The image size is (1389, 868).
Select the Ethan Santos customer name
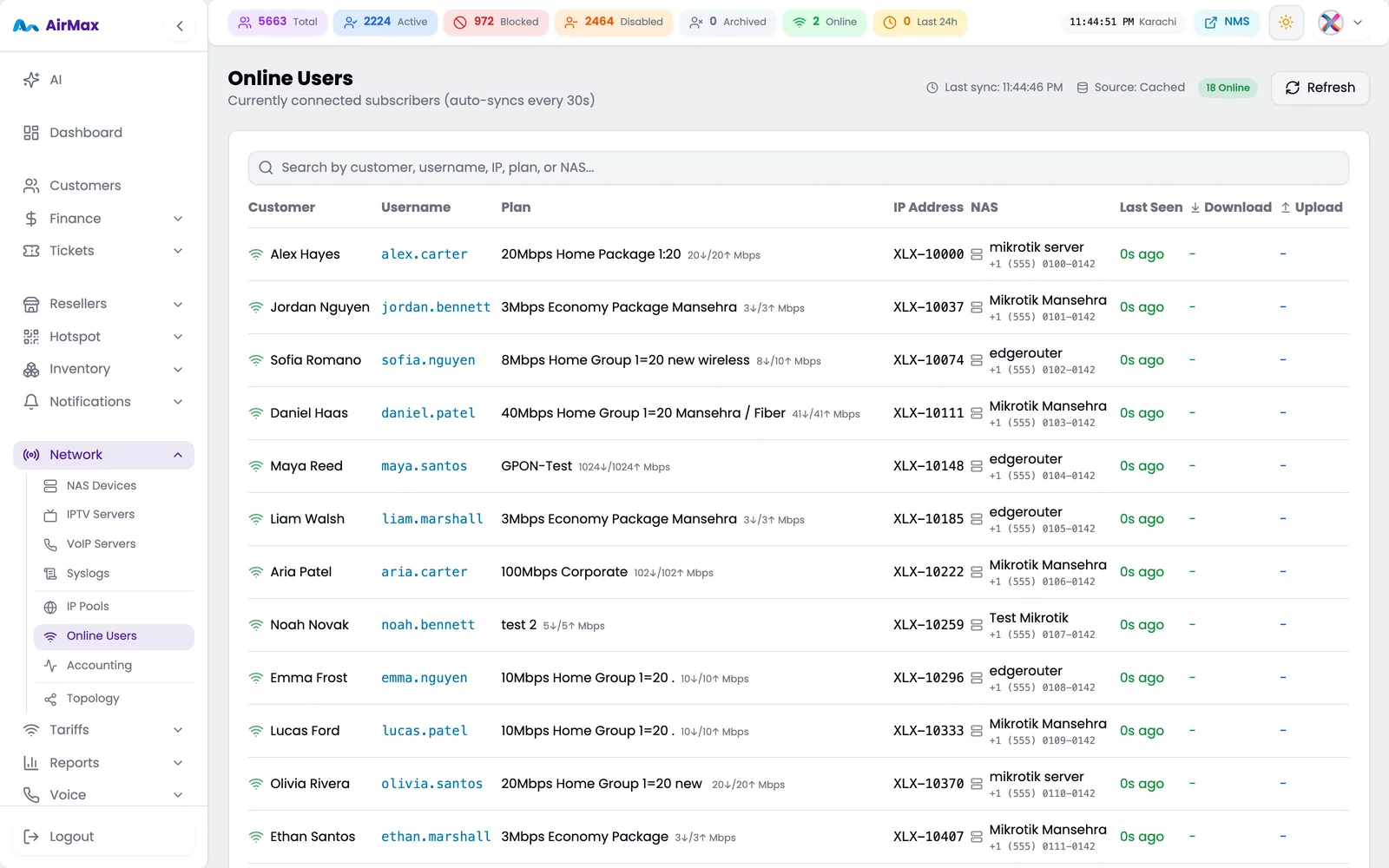313,837
